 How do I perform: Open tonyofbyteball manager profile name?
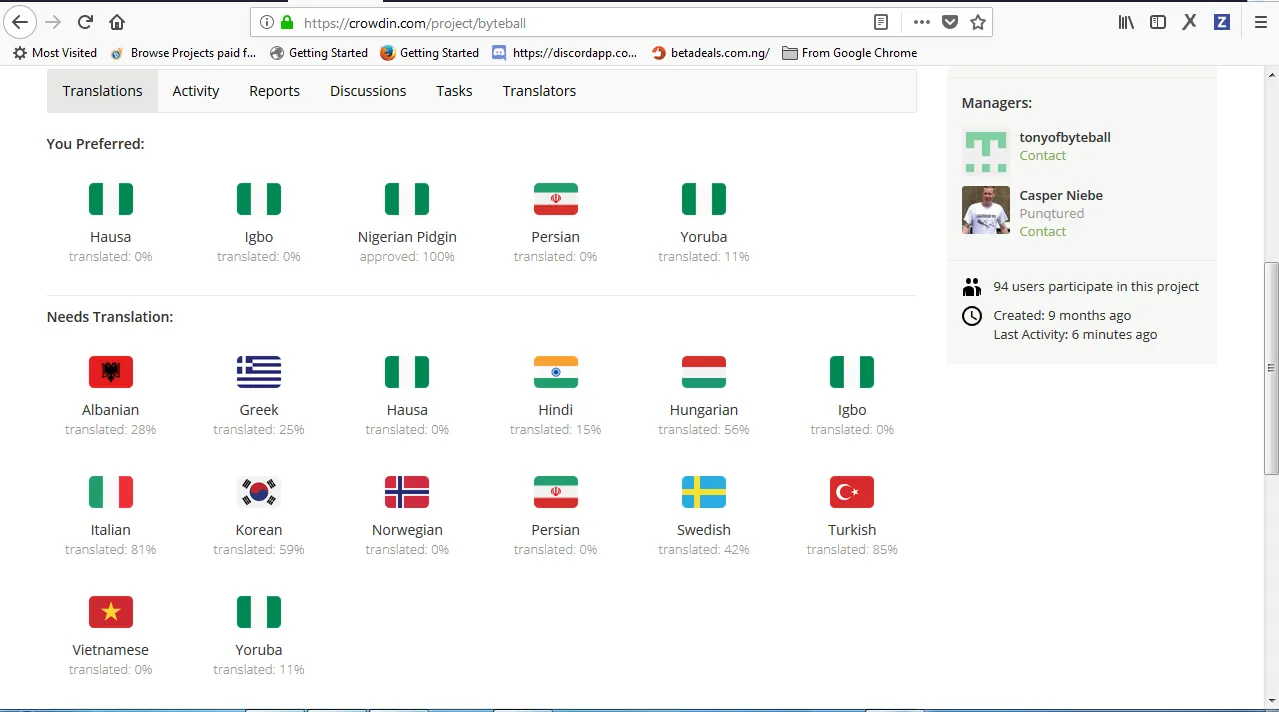1065,137
